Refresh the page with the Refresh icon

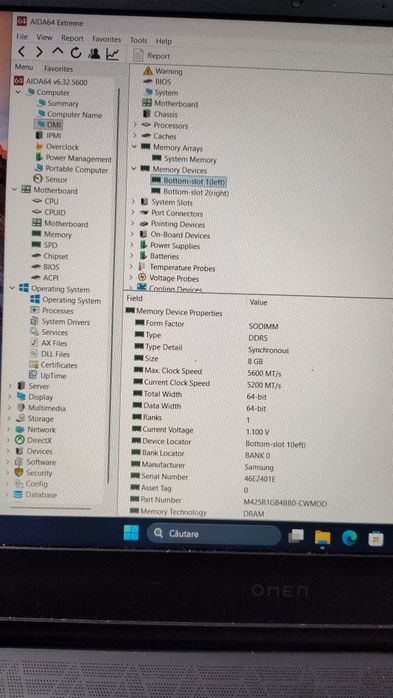click(x=76, y=53)
